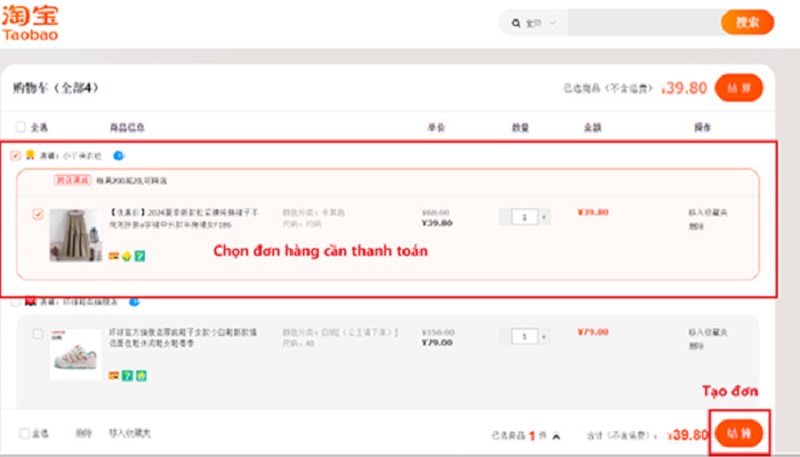Click the search magnifier icon

[x=516, y=23]
